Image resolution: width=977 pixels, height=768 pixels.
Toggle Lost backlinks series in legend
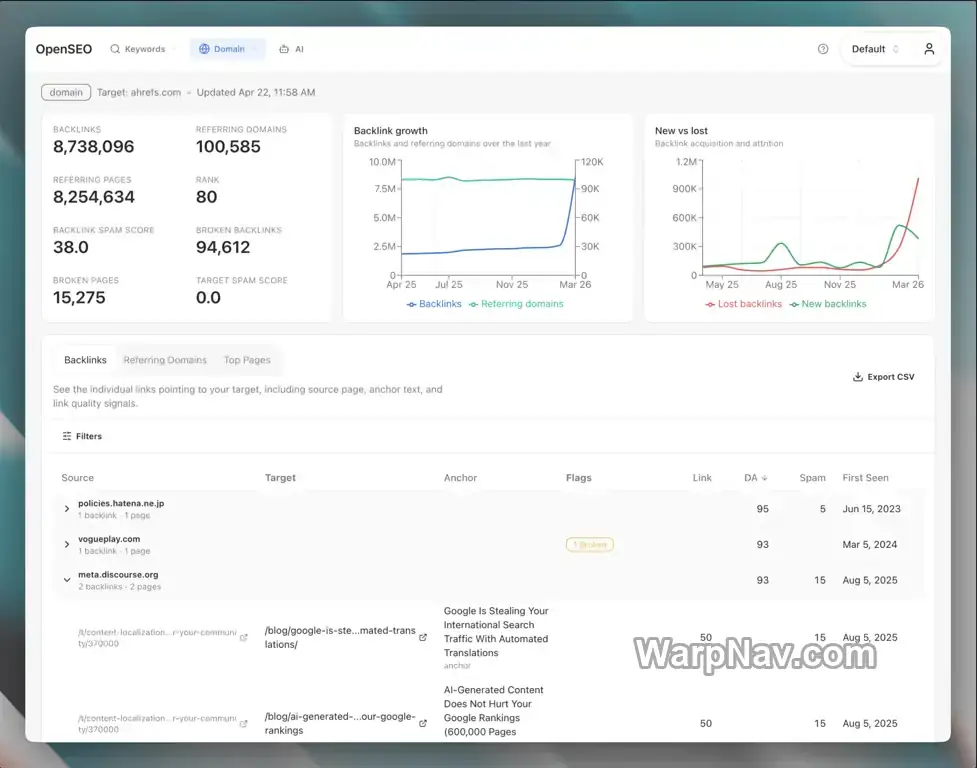[743, 304]
